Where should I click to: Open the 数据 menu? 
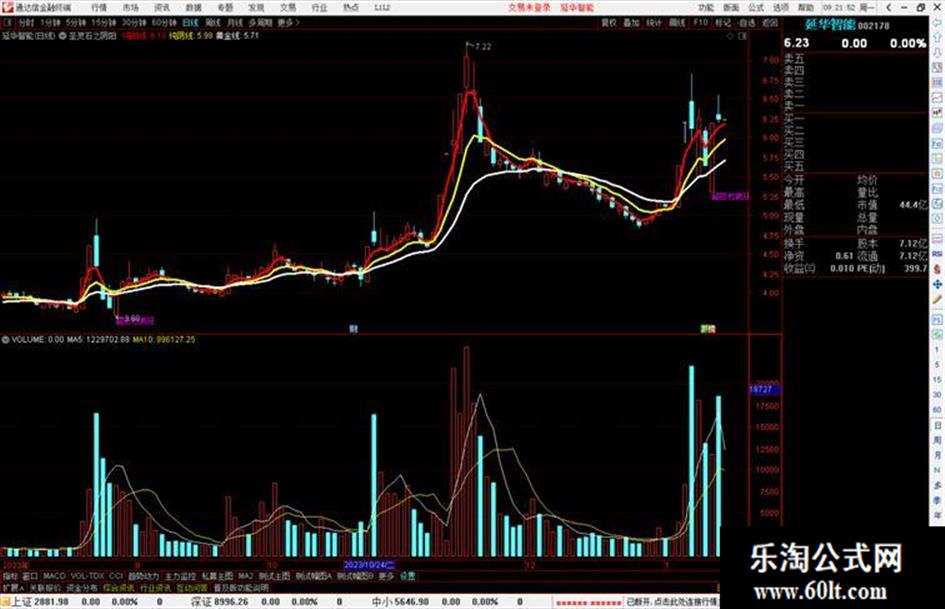193,7
